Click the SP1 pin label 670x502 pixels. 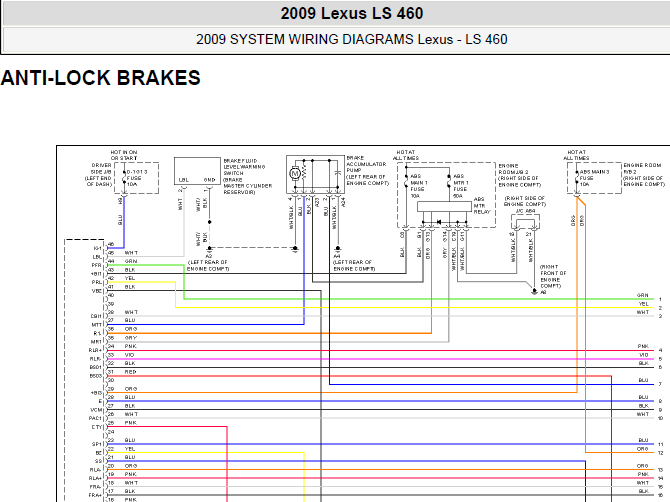coord(97,444)
